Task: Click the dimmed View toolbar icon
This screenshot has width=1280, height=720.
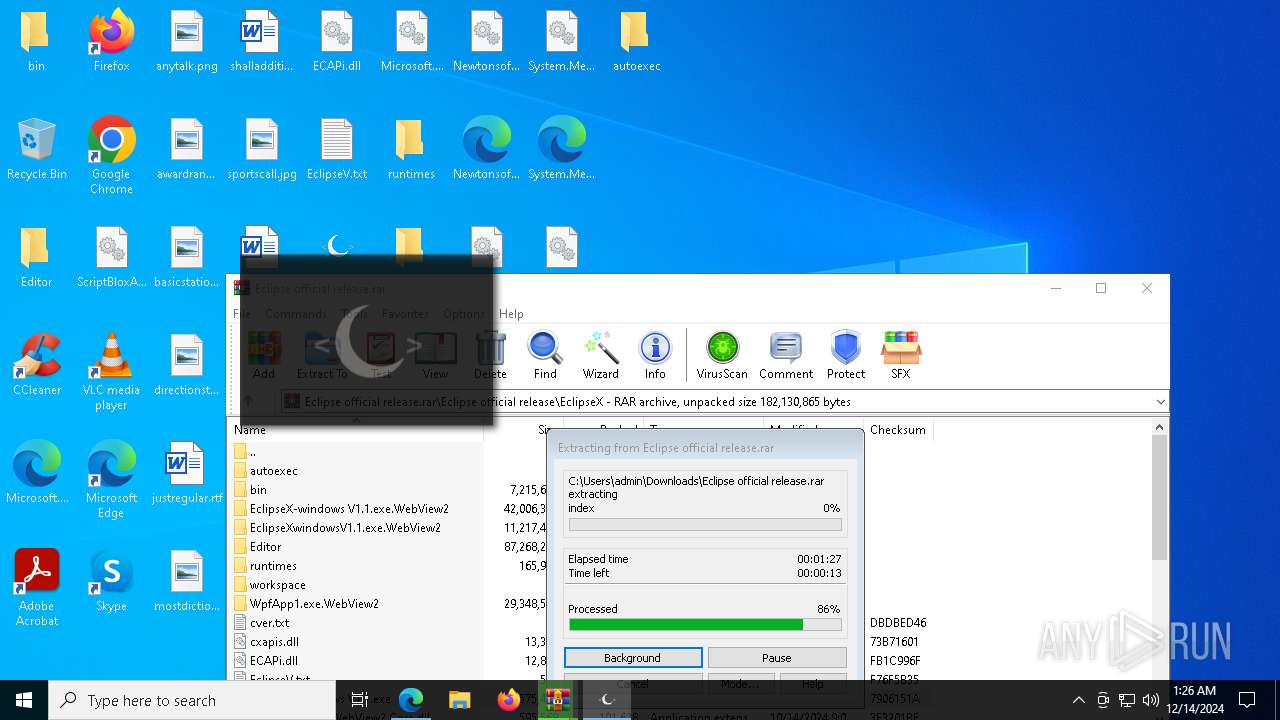Action: (435, 355)
